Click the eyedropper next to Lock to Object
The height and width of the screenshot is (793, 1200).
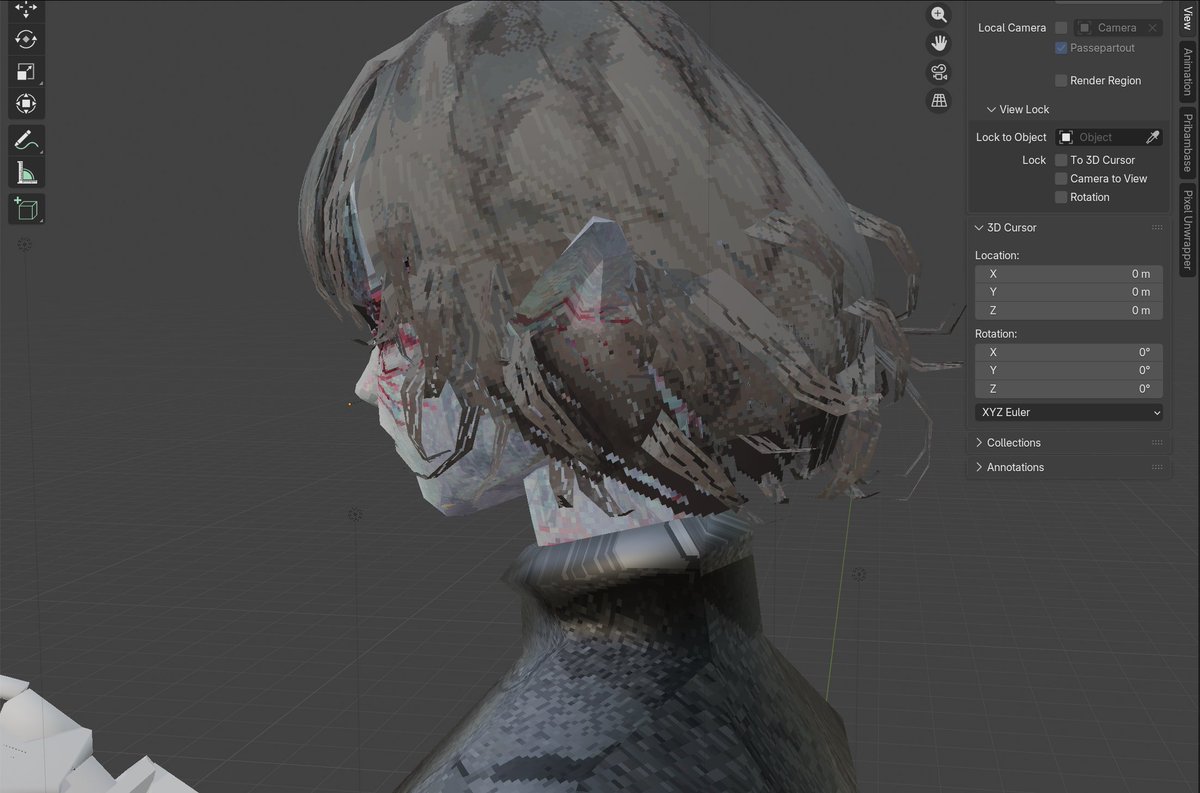click(x=1152, y=137)
